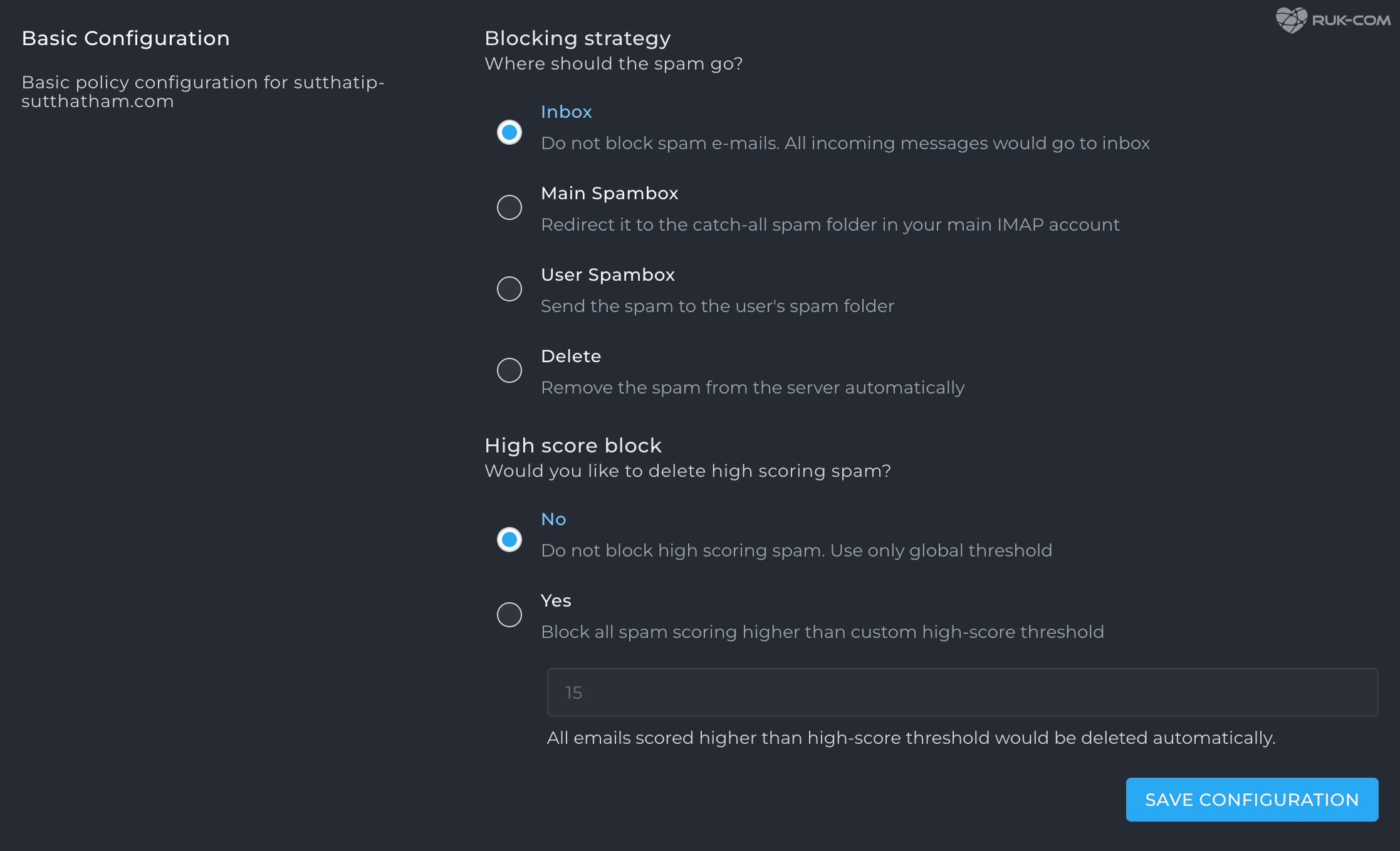Select the Inbox radio button
1400x851 pixels.
[x=509, y=132]
